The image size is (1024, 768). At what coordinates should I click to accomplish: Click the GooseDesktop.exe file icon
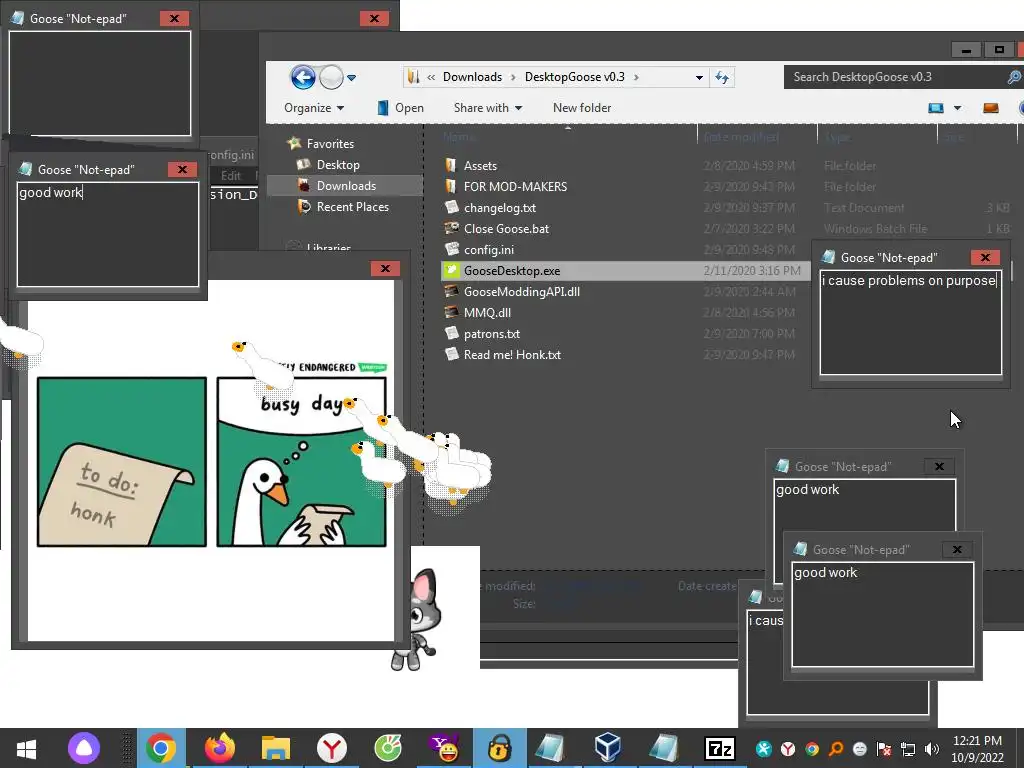coord(451,270)
